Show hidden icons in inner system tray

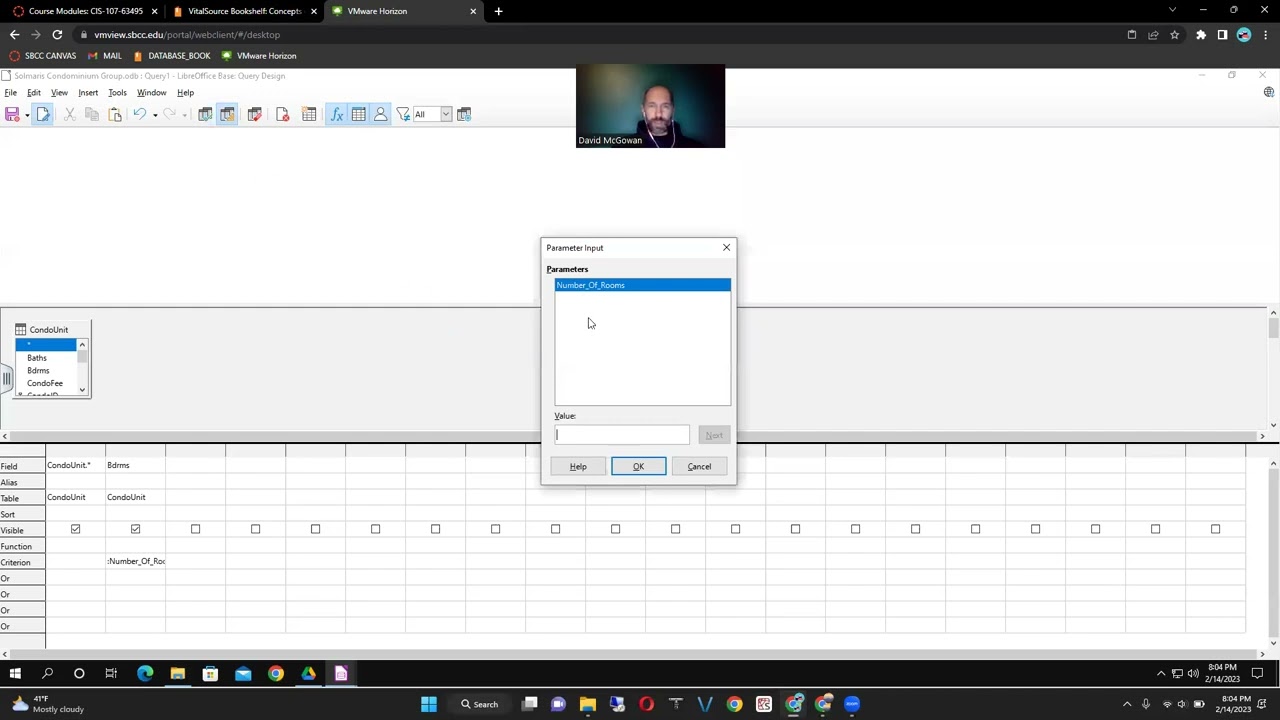pos(1161,674)
